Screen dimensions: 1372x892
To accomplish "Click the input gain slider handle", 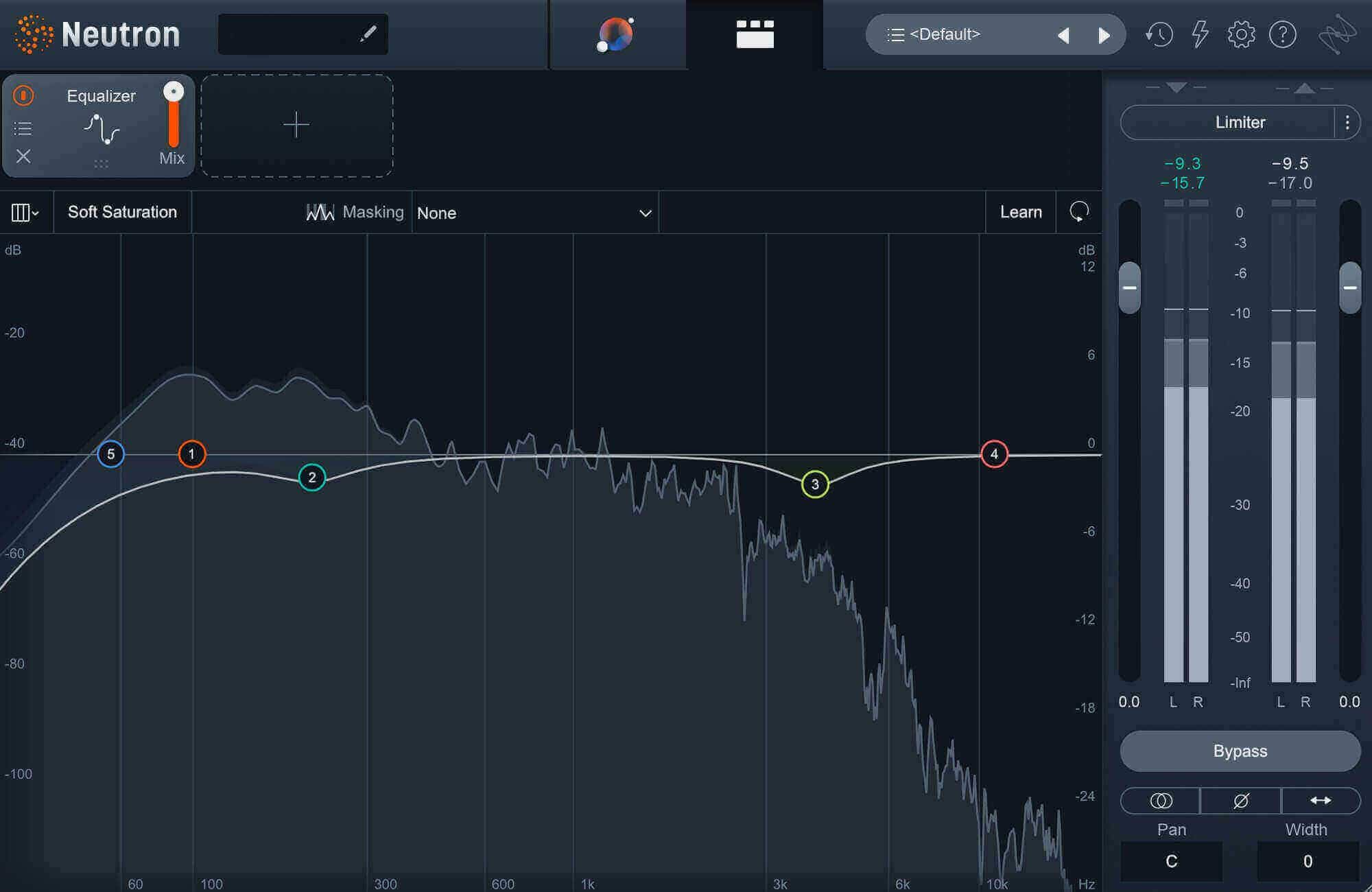I will coord(1129,287).
